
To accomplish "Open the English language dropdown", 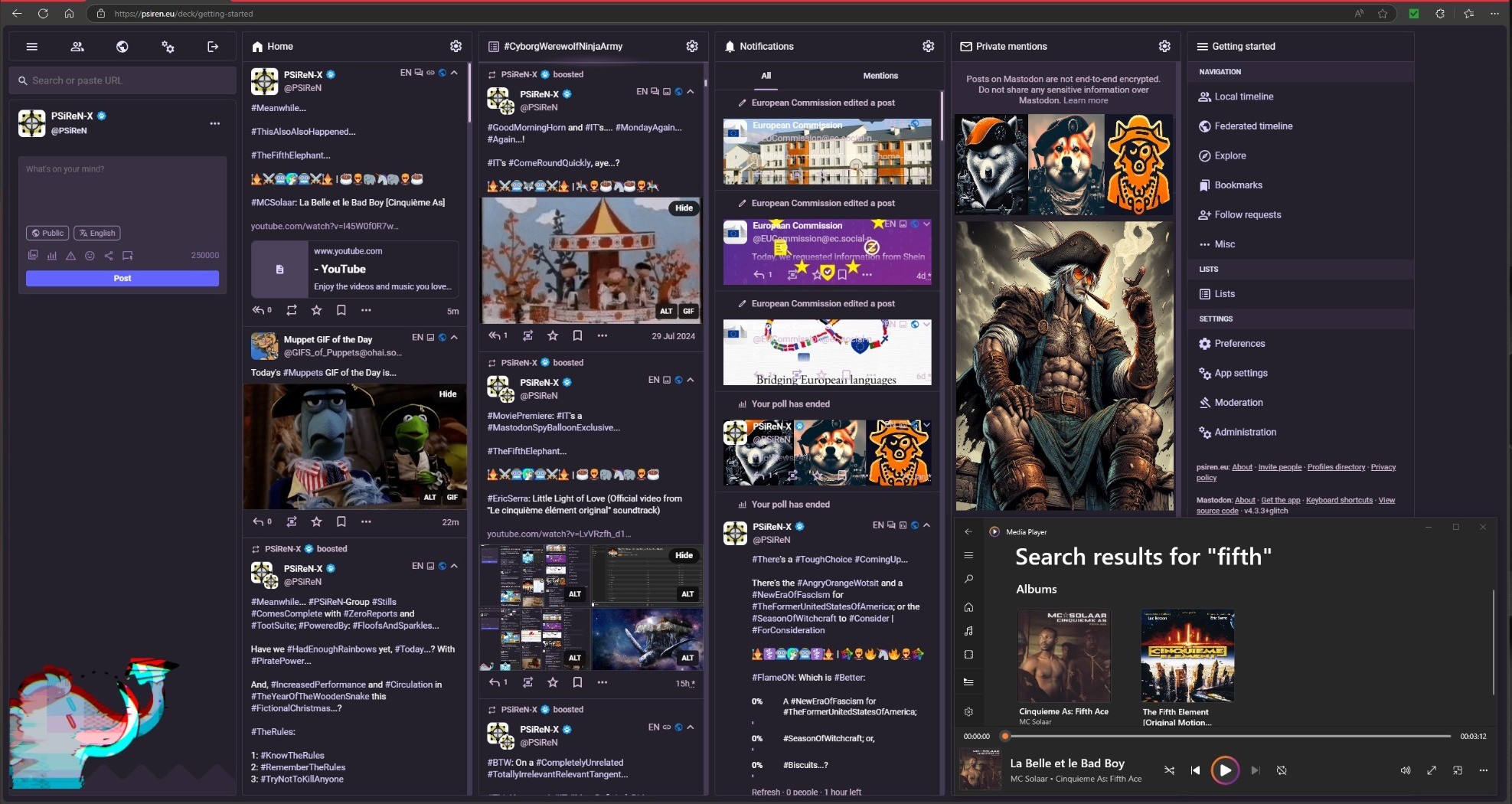I will point(97,233).
